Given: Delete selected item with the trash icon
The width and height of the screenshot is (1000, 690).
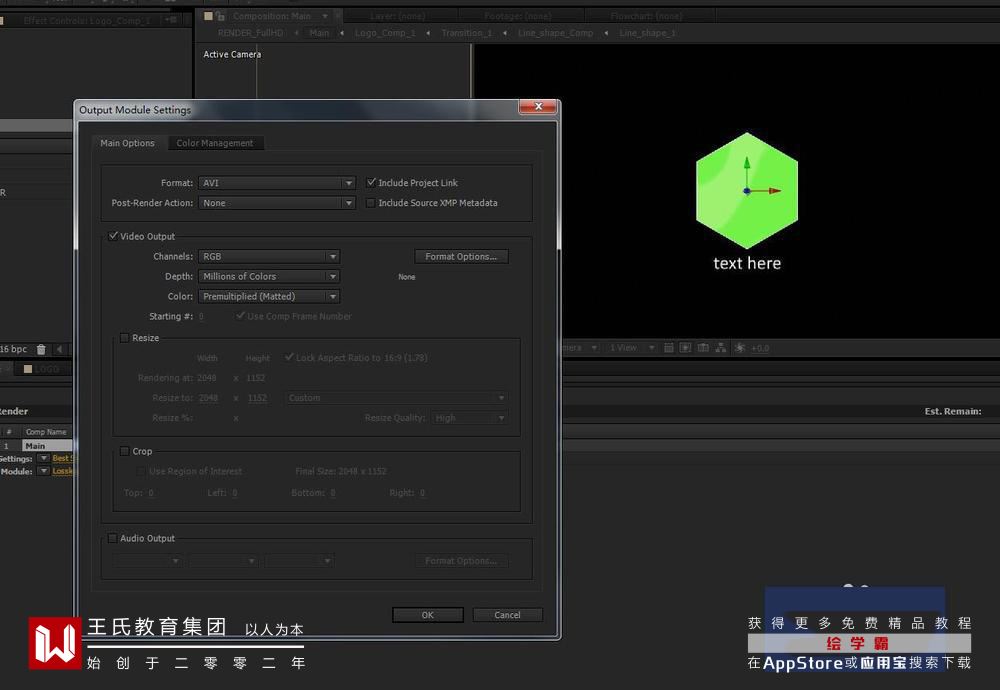Looking at the screenshot, I should click(x=41, y=349).
